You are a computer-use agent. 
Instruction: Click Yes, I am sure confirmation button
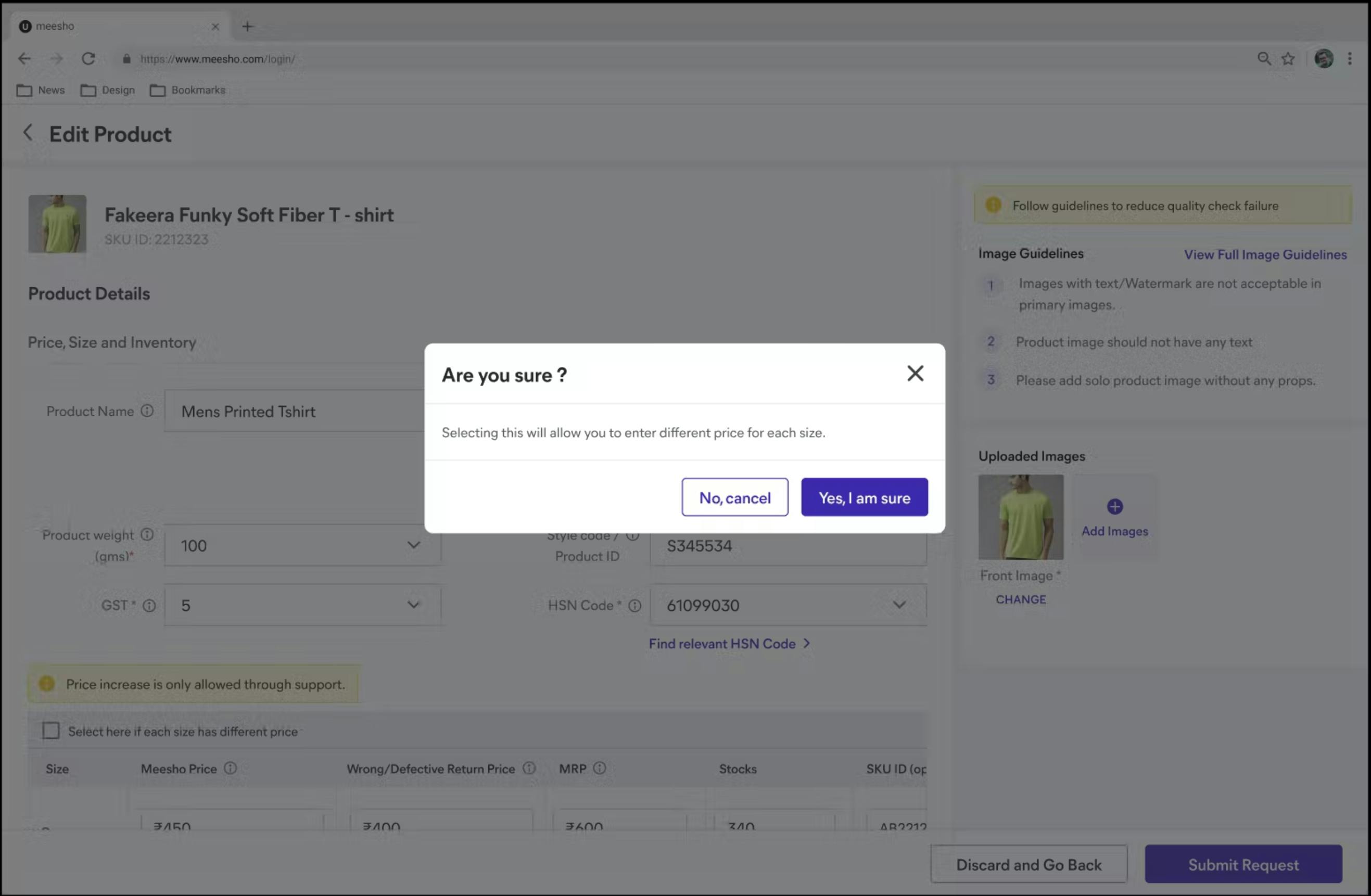click(x=863, y=497)
